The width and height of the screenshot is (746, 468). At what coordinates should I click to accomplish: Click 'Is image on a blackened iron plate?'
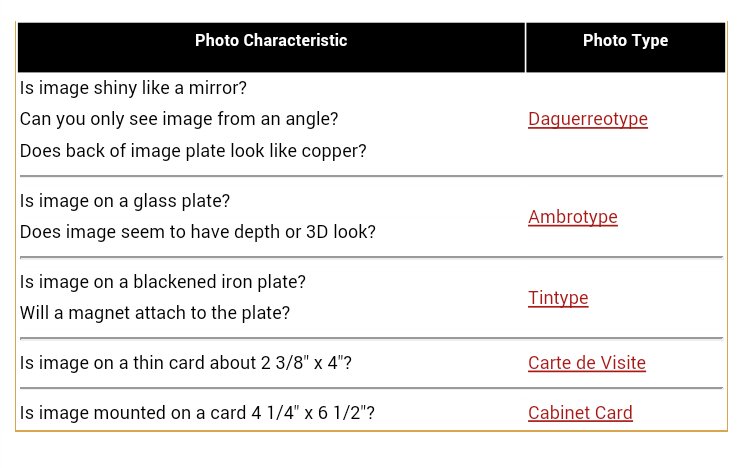click(x=163, y=282)
